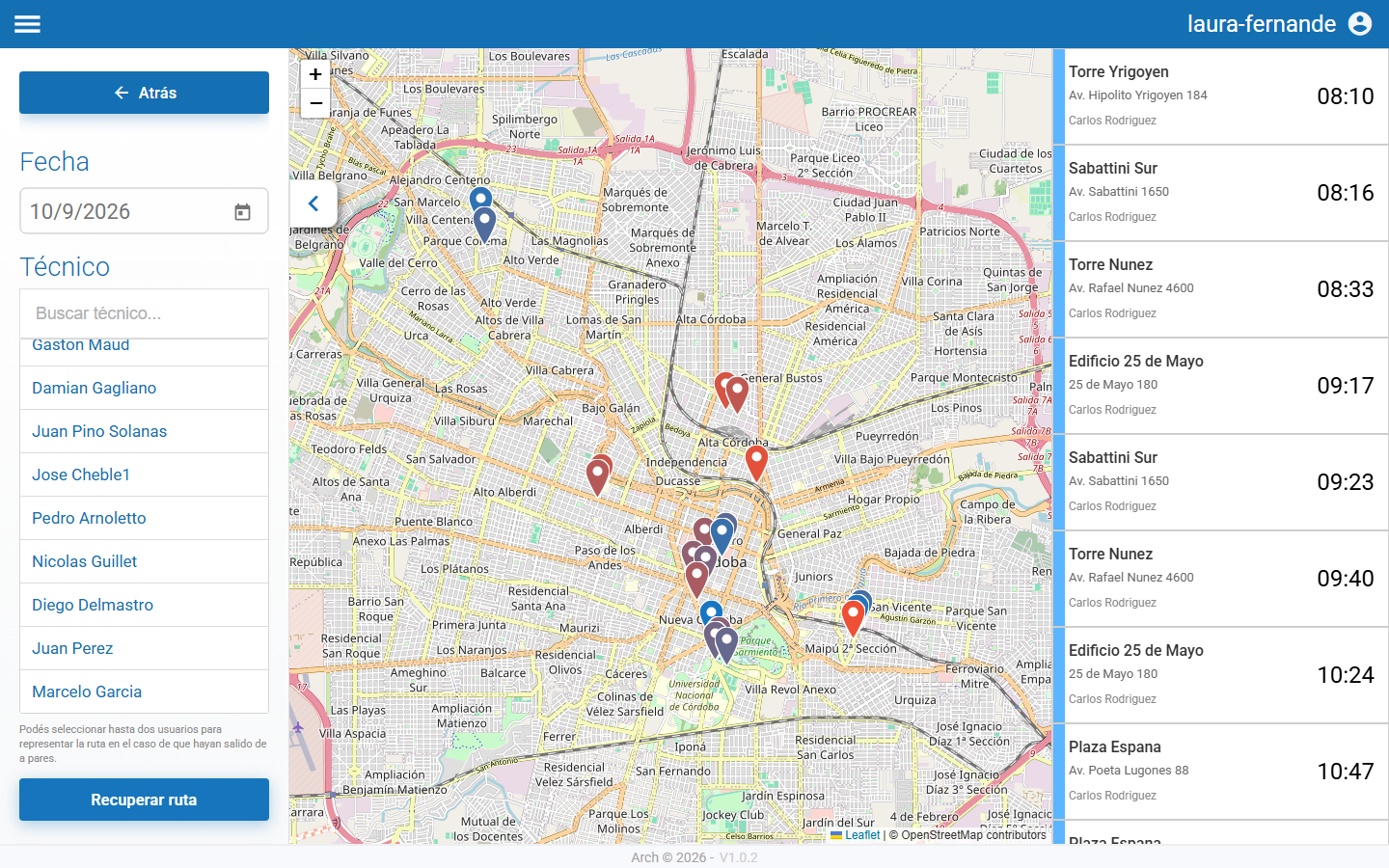1389x868 pixels.
Task: Open the Plaza Espana 10:47 stop
Action: click(x=1220, y=772)
